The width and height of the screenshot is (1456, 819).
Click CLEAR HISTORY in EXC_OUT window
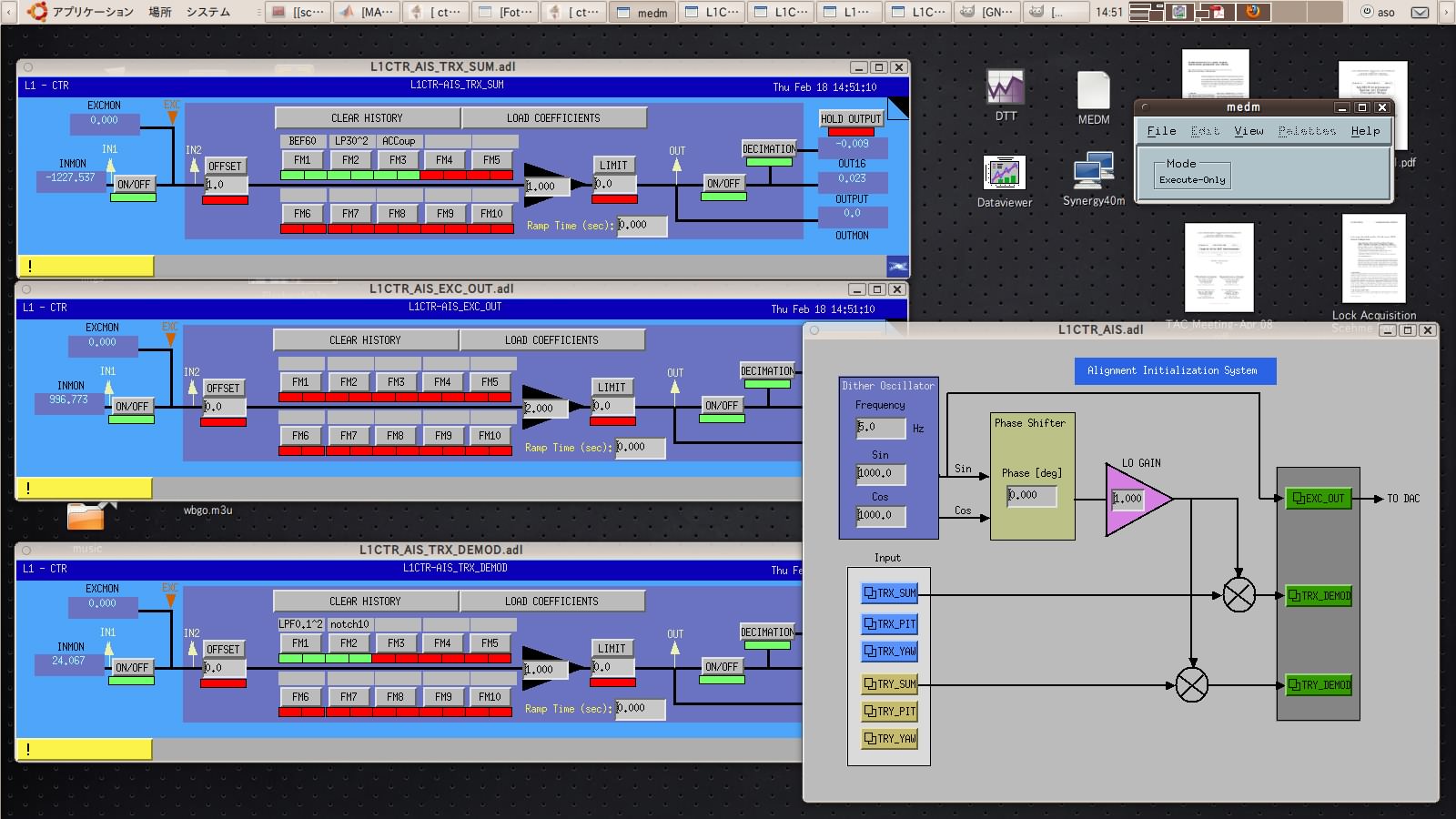click(x=365, y=339)
